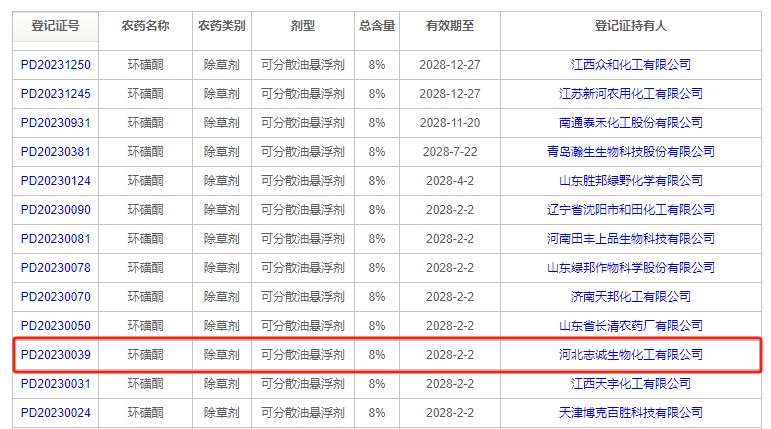The height and width of the screenshot is (429, 771).
Task: Click holder 江苏新河农用化工有限公司
Action: (630, 94)
